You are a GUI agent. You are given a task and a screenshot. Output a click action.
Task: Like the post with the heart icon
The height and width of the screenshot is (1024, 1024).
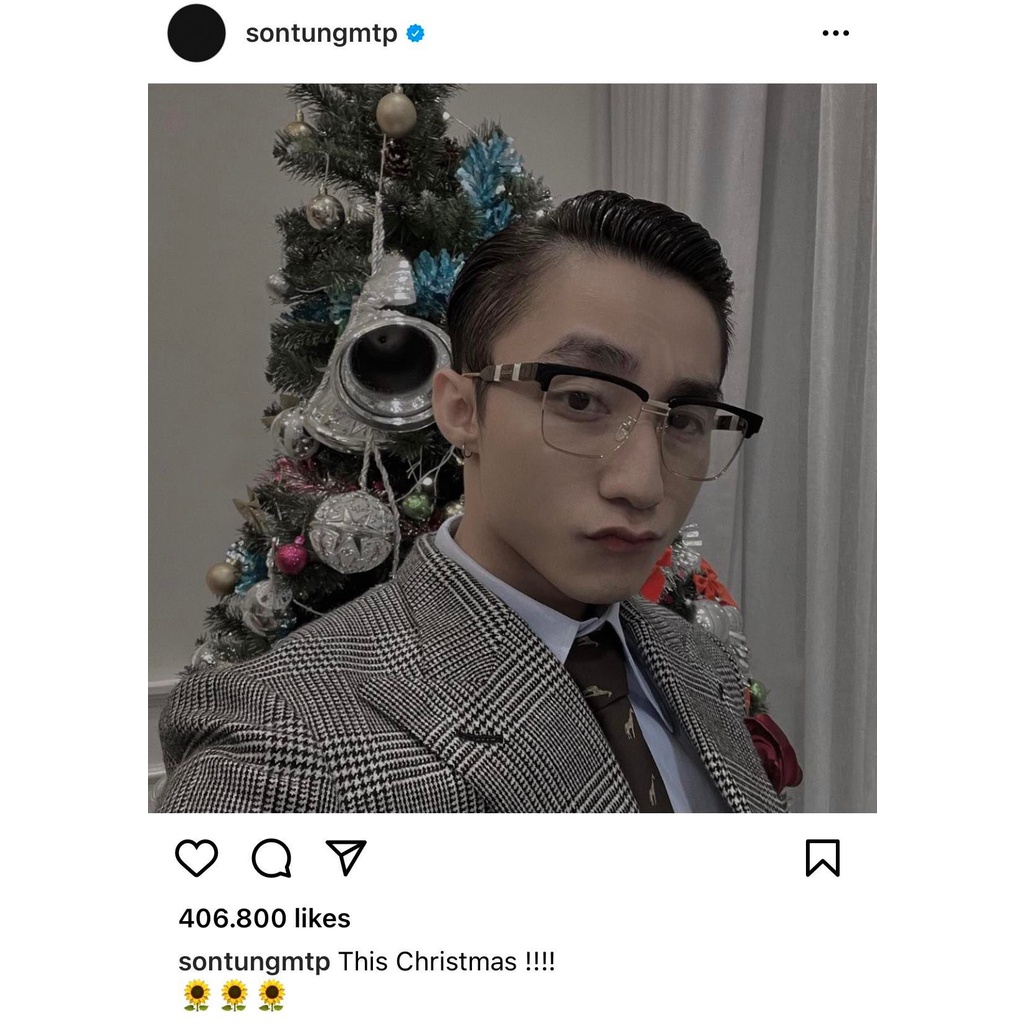pos(197,857)
